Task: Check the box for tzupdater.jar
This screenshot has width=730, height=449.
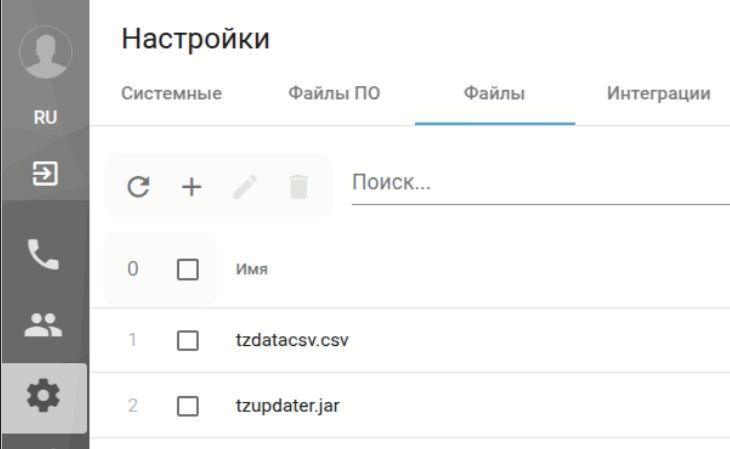Action: pyautogui.click(x=188, y=406)
